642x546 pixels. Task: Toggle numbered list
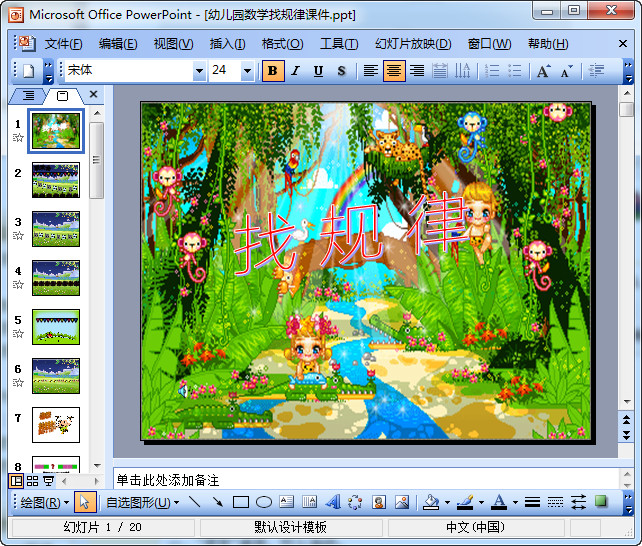pos(492,71)
